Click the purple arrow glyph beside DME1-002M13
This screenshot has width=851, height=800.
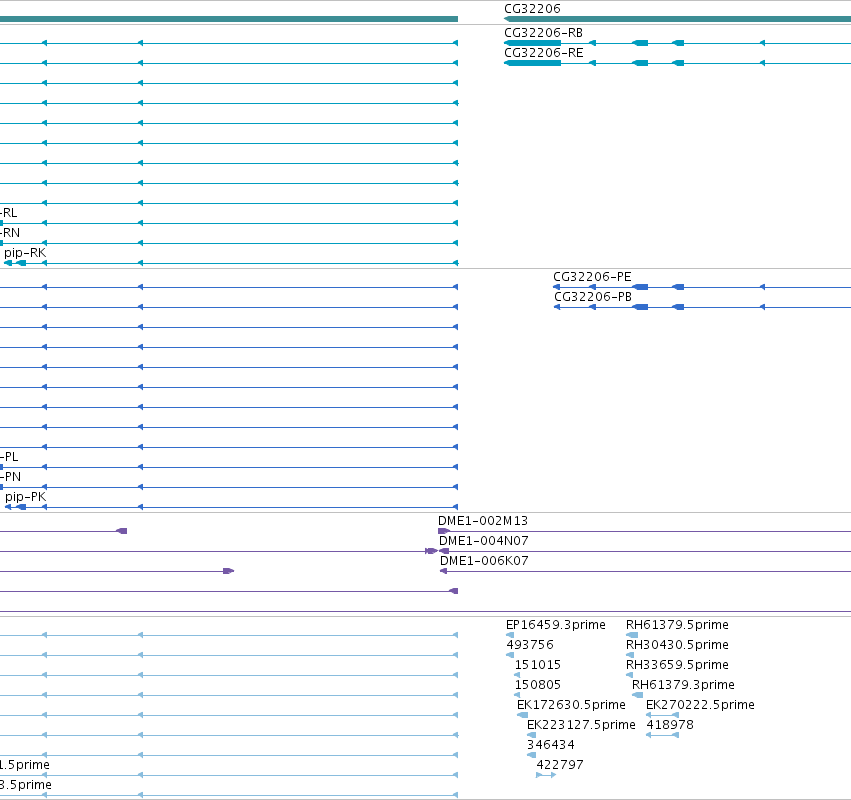(x=444, y=531)
